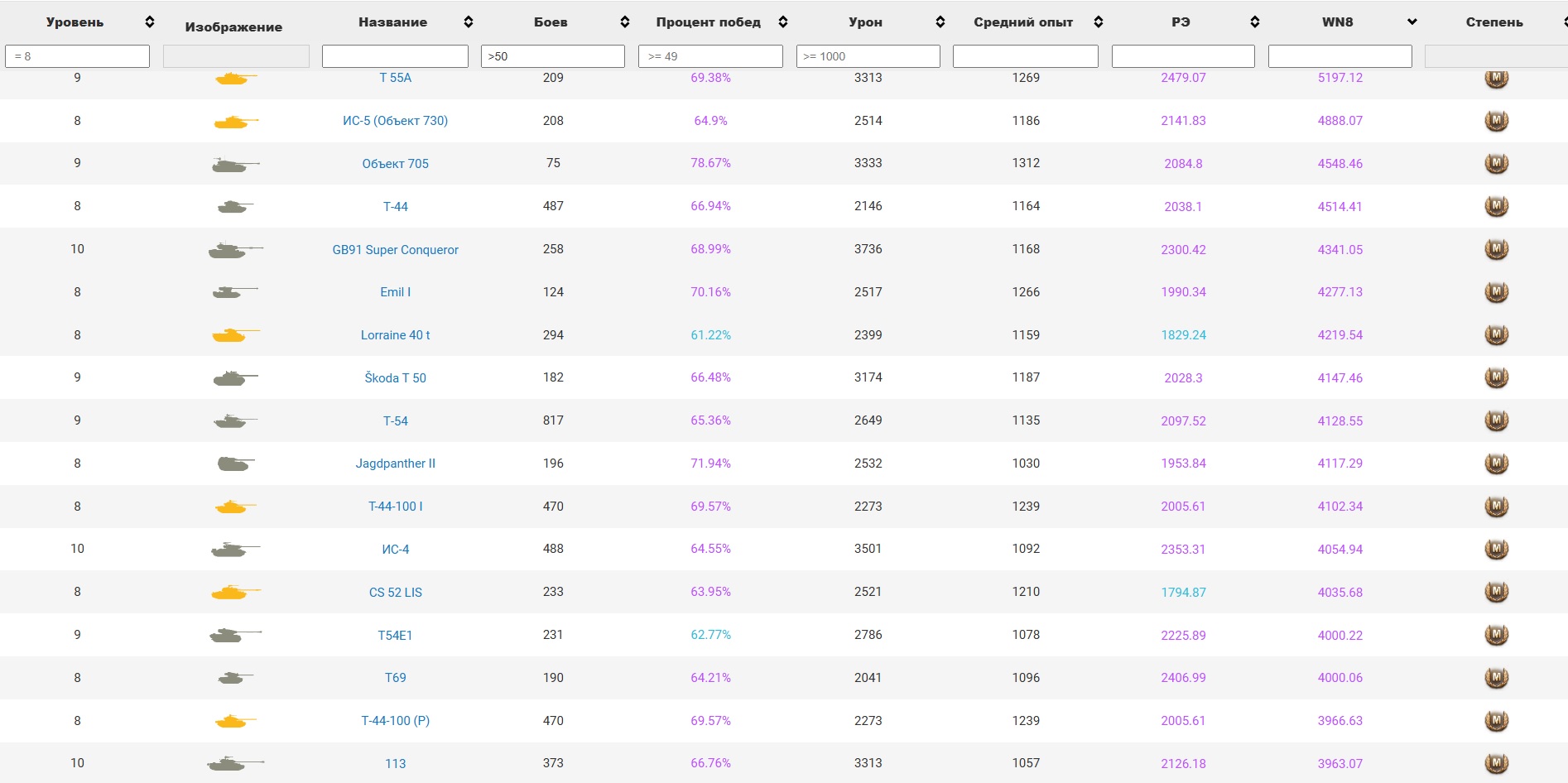1568x783 pixels.
Task: Click mastery badge in Объект 705 row
Action: [1496, 164]
